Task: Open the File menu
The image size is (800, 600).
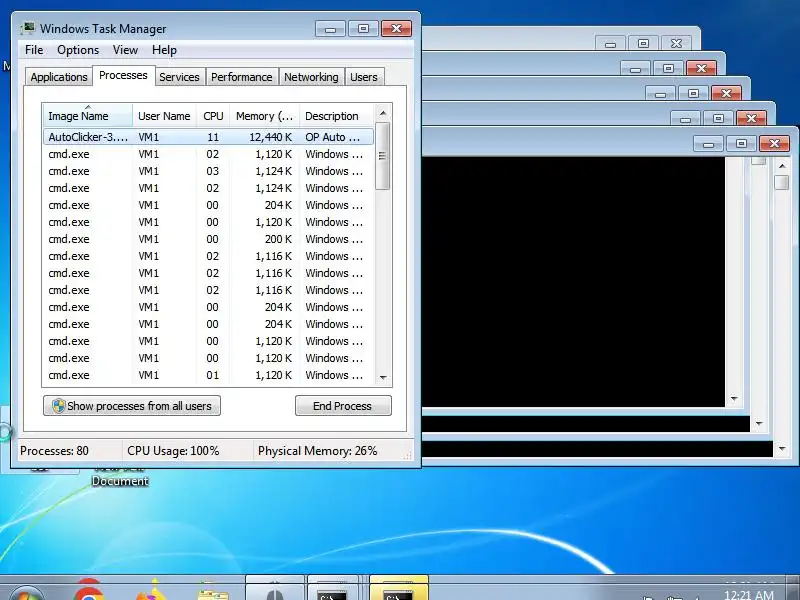Action: point(34,50)
